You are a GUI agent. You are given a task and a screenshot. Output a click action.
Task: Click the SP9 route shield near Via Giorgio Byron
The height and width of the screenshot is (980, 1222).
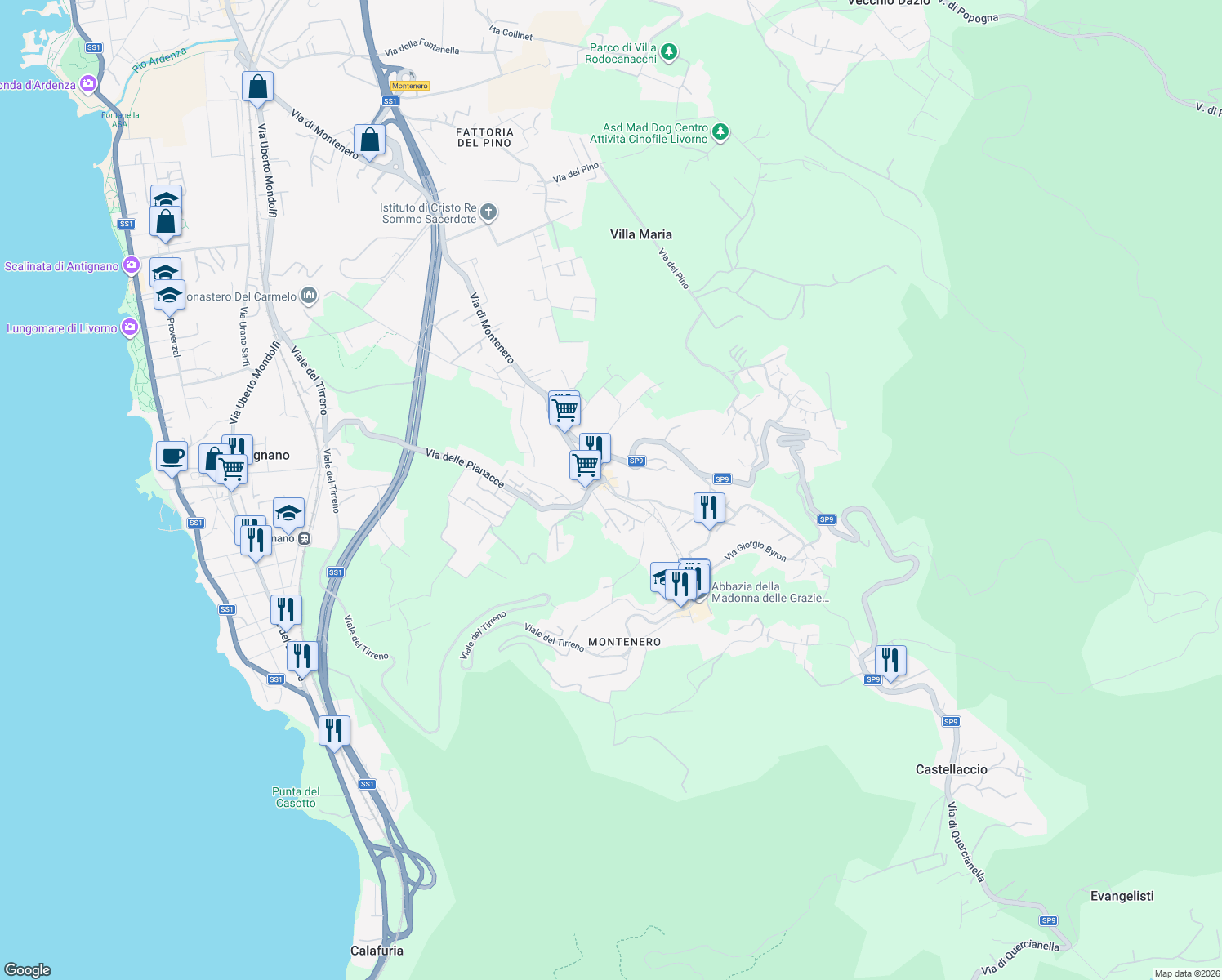(x=721, y=479)
